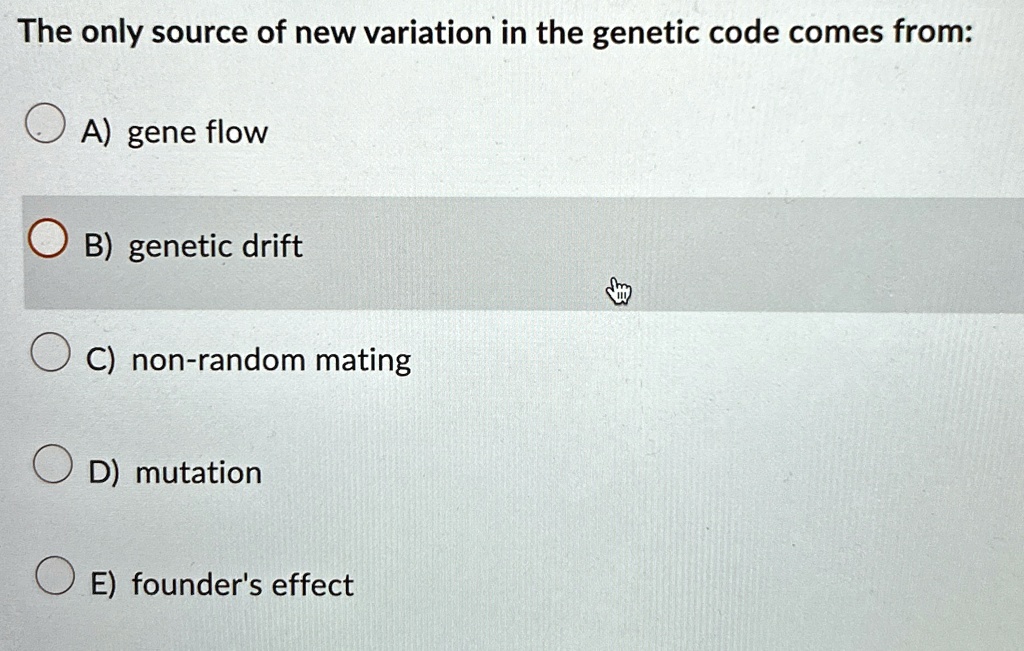Click the 'genetic drift' answer label

(216, 247)
